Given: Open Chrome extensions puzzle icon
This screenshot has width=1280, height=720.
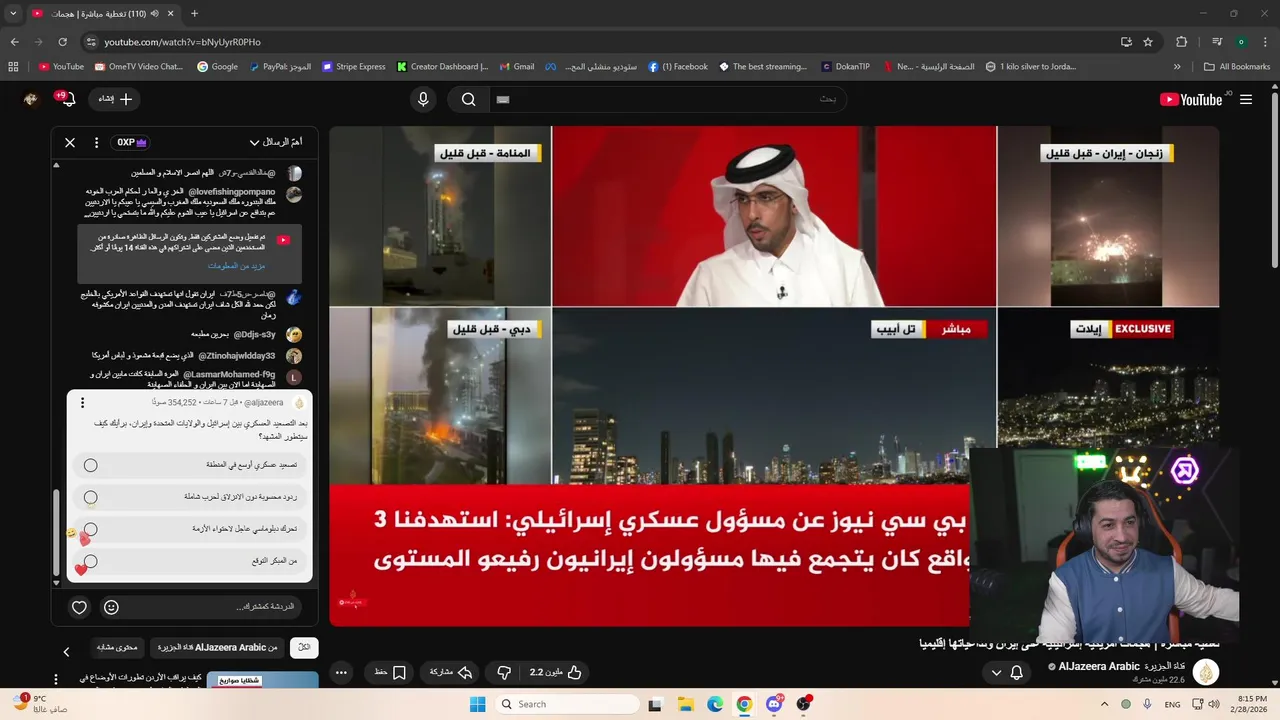Looking at the screenshot, I should tap(1181, 42).
